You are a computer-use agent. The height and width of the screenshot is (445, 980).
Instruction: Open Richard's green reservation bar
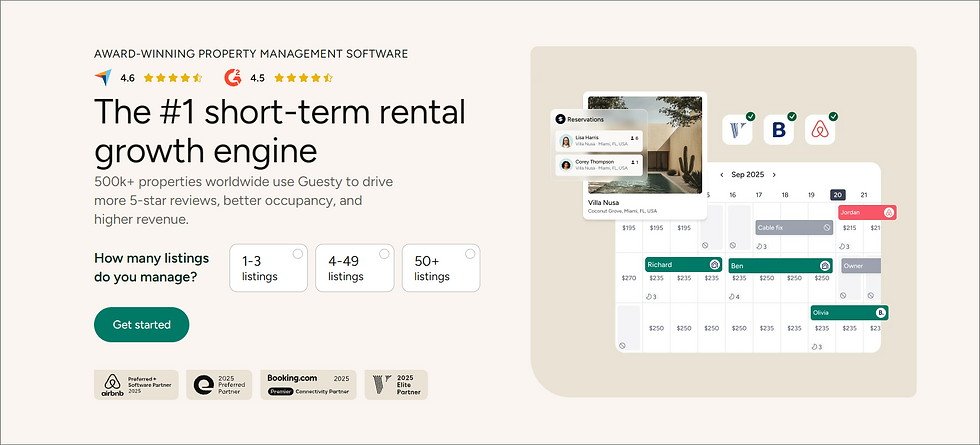[x=683, y=265]
